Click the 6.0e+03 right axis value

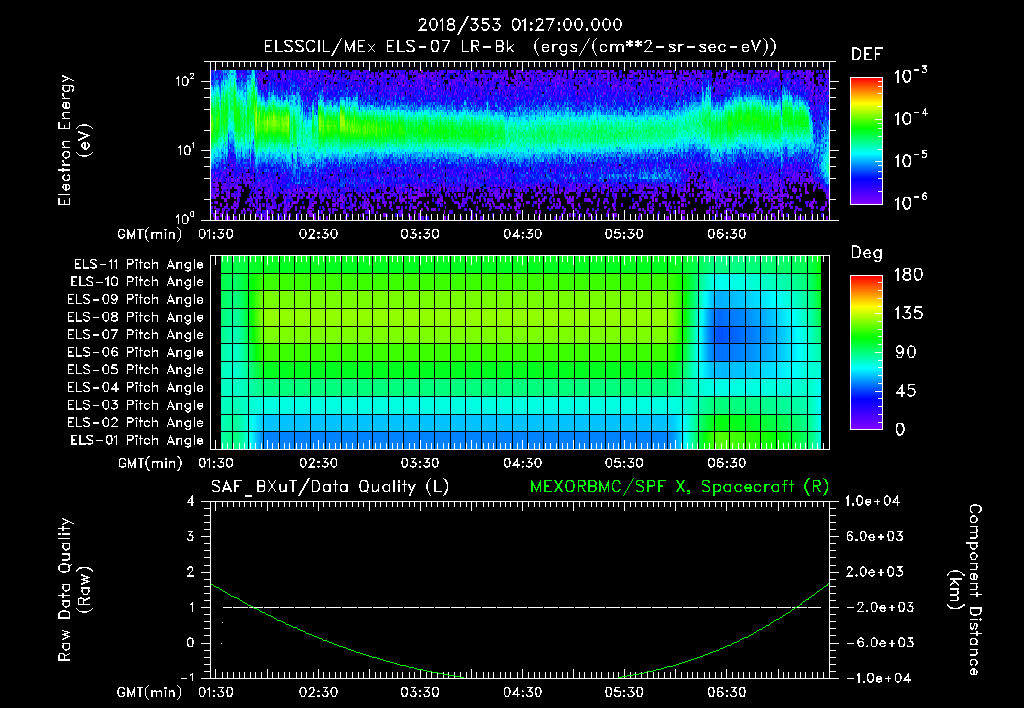tap(875, 537)
